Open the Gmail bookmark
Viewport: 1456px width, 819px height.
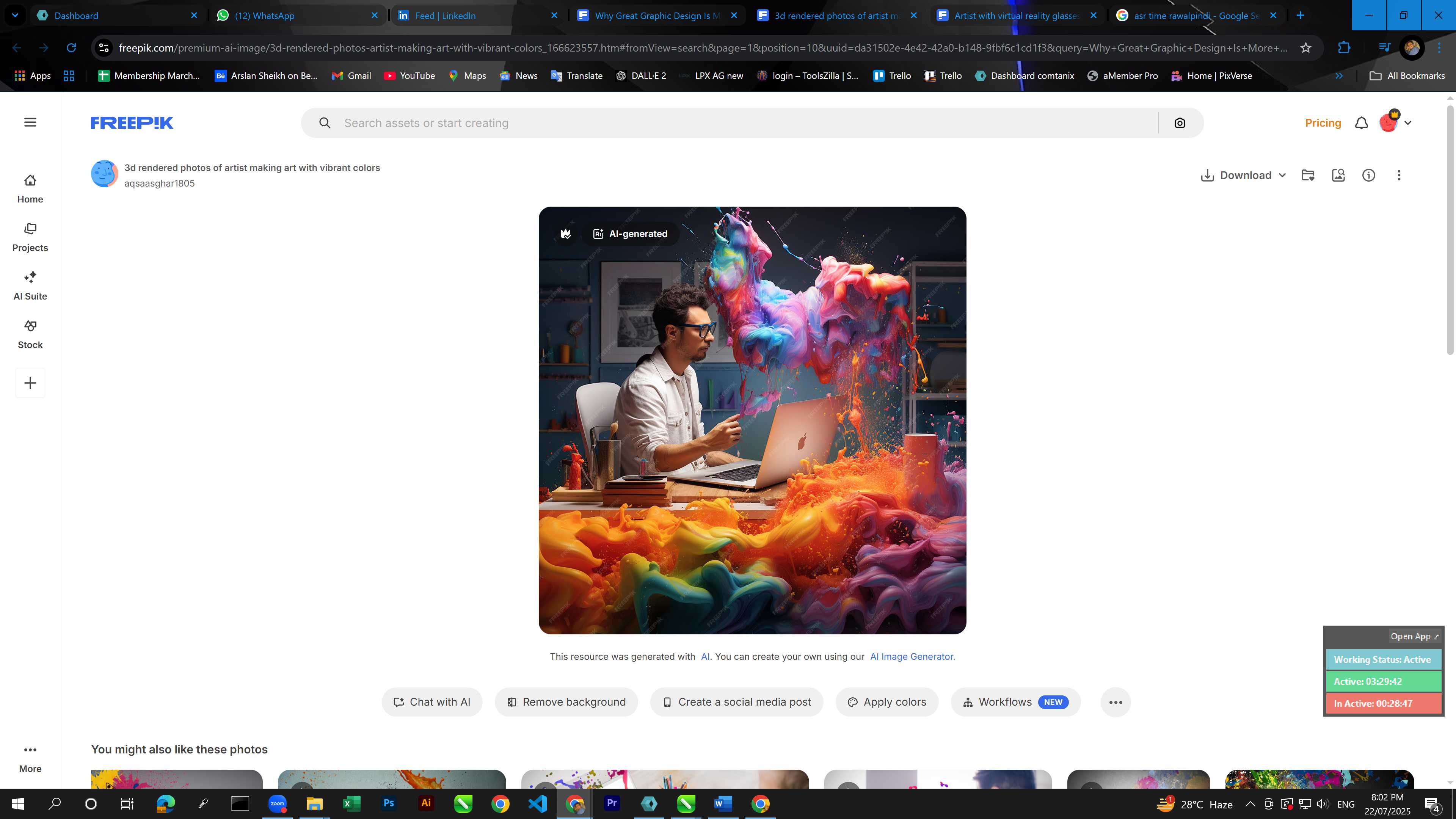pyautogui.click(x=351, y=76)
